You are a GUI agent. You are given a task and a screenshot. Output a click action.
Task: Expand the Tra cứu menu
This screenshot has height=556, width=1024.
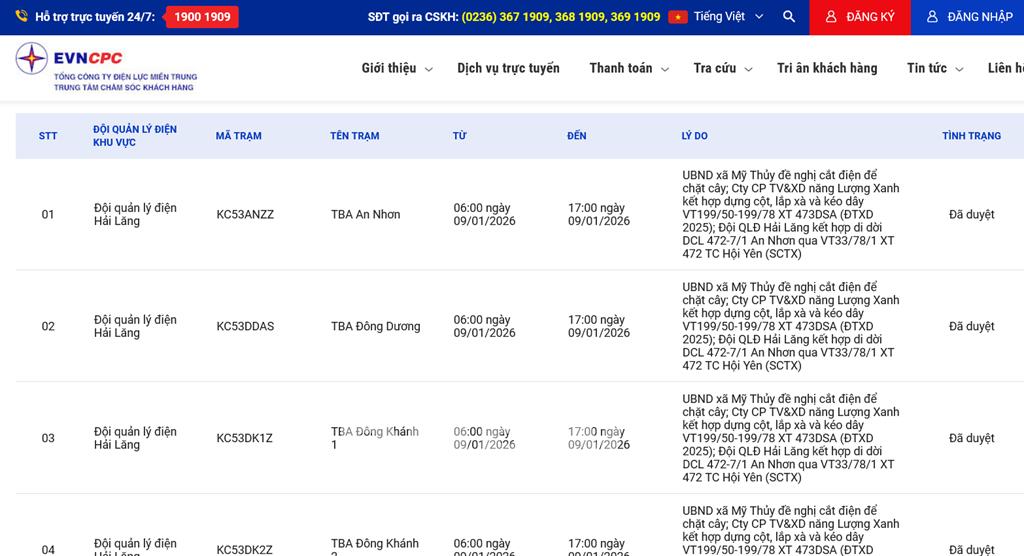click(x=722, y=68)
